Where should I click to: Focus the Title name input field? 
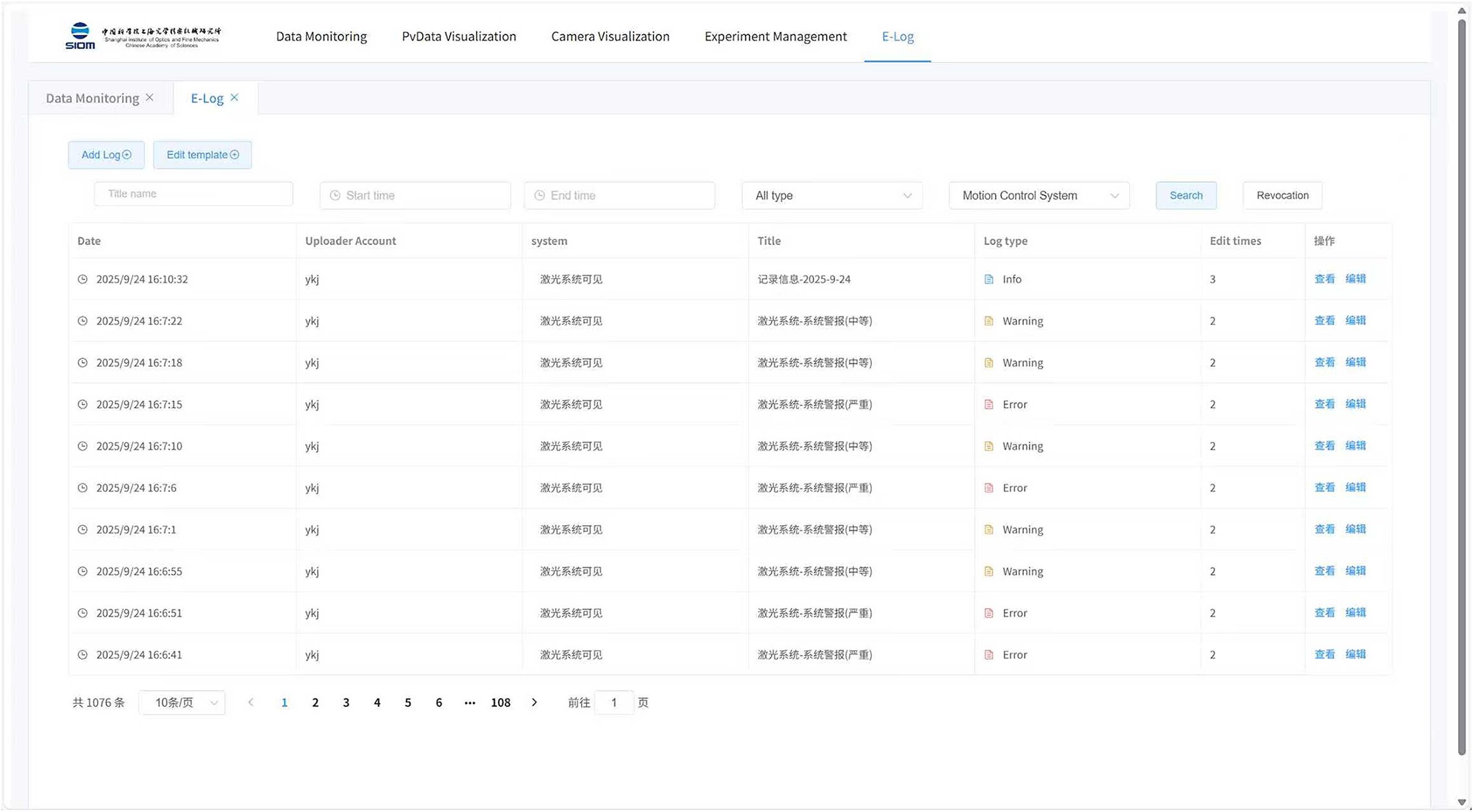pyautogui.click(x=193, y=194)
